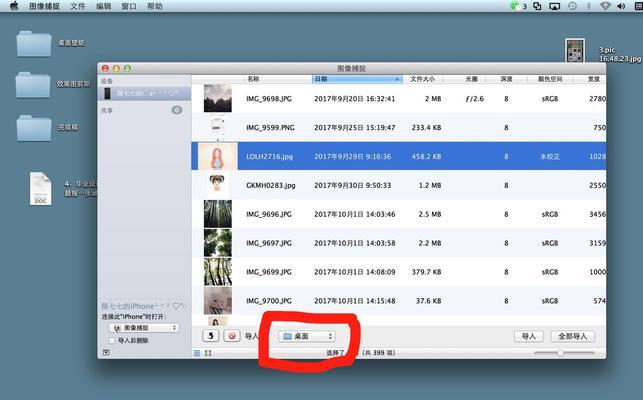Image resolution: width=643 pixels, height=400 pixels.
Task: Click the rotate image icon in bottom toolbar
Action: point(211,336)
